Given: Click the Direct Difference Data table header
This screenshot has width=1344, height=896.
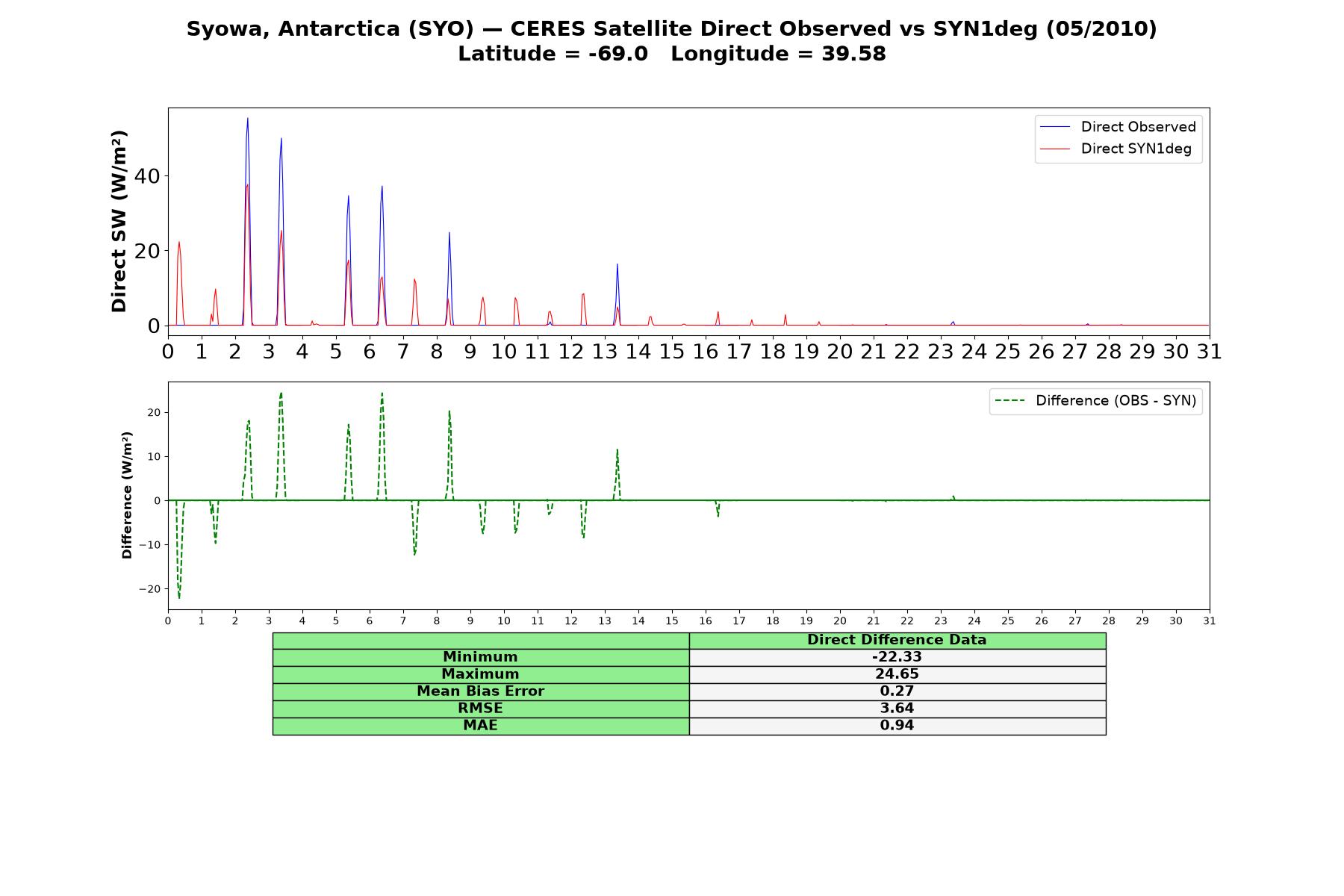Looking at the screenshot, I should point(897,640).
